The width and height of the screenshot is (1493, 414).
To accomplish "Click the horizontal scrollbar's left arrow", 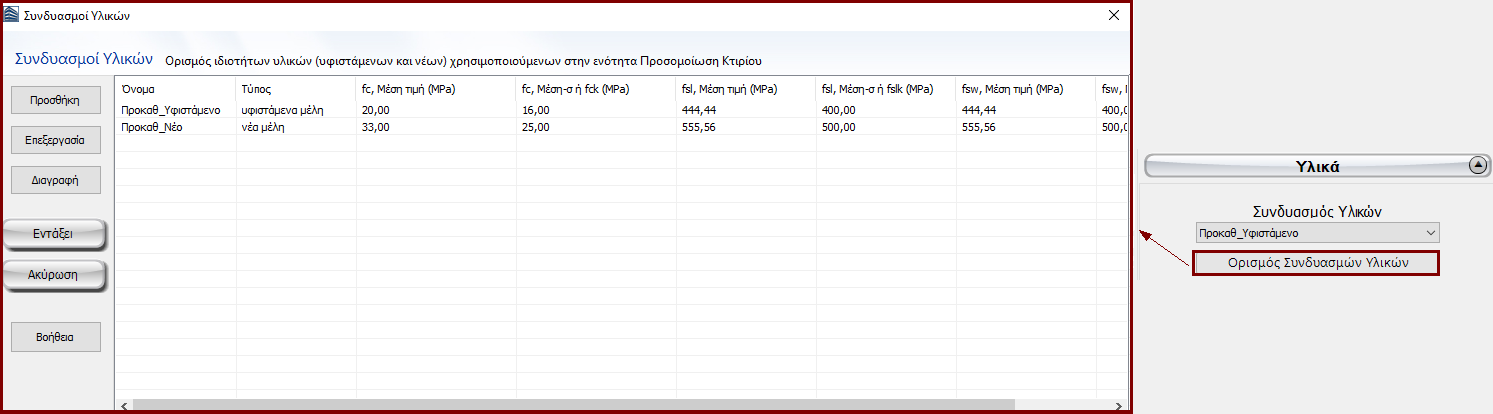I will pyautogui.click(x=122, y=405).
